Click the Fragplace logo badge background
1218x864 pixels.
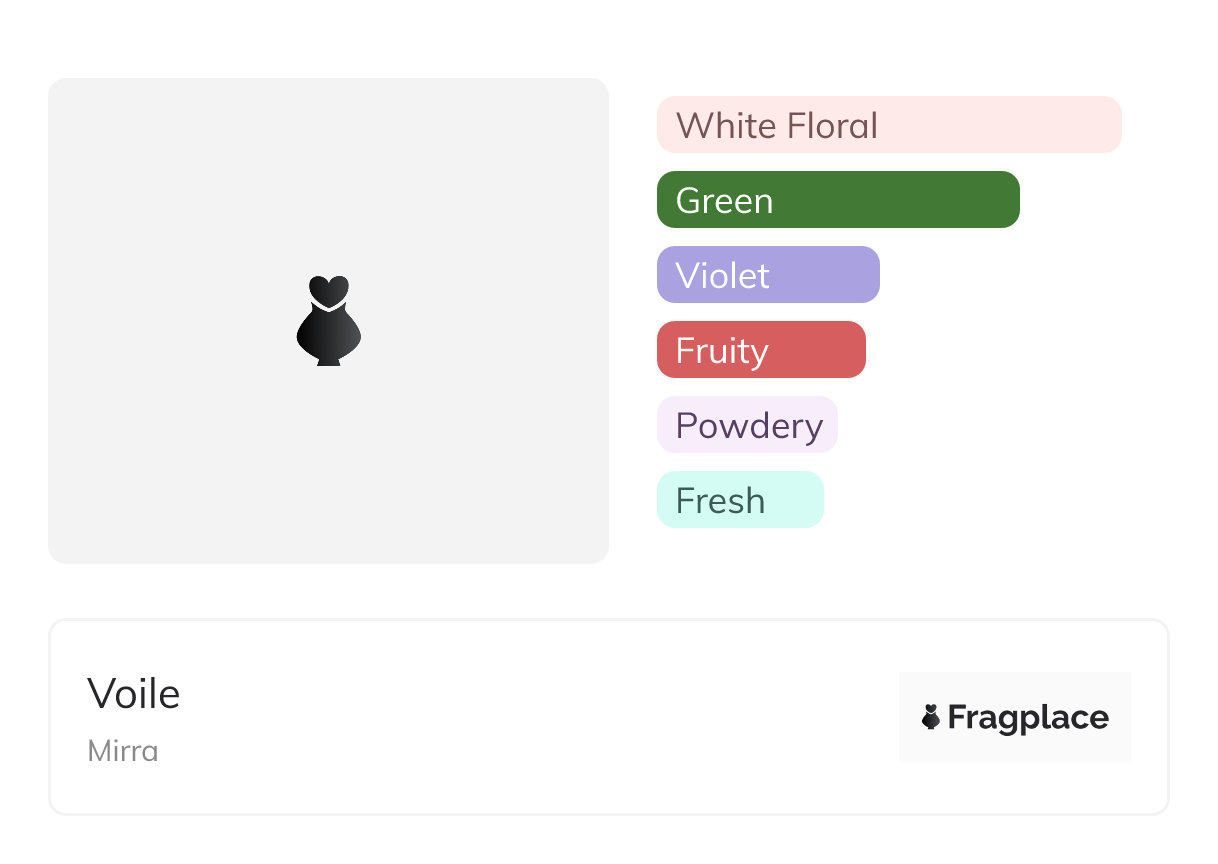1015,717
